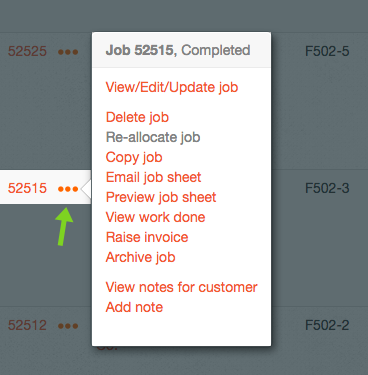
Task: Open View notes for customer
Action: tap(181, 287)
